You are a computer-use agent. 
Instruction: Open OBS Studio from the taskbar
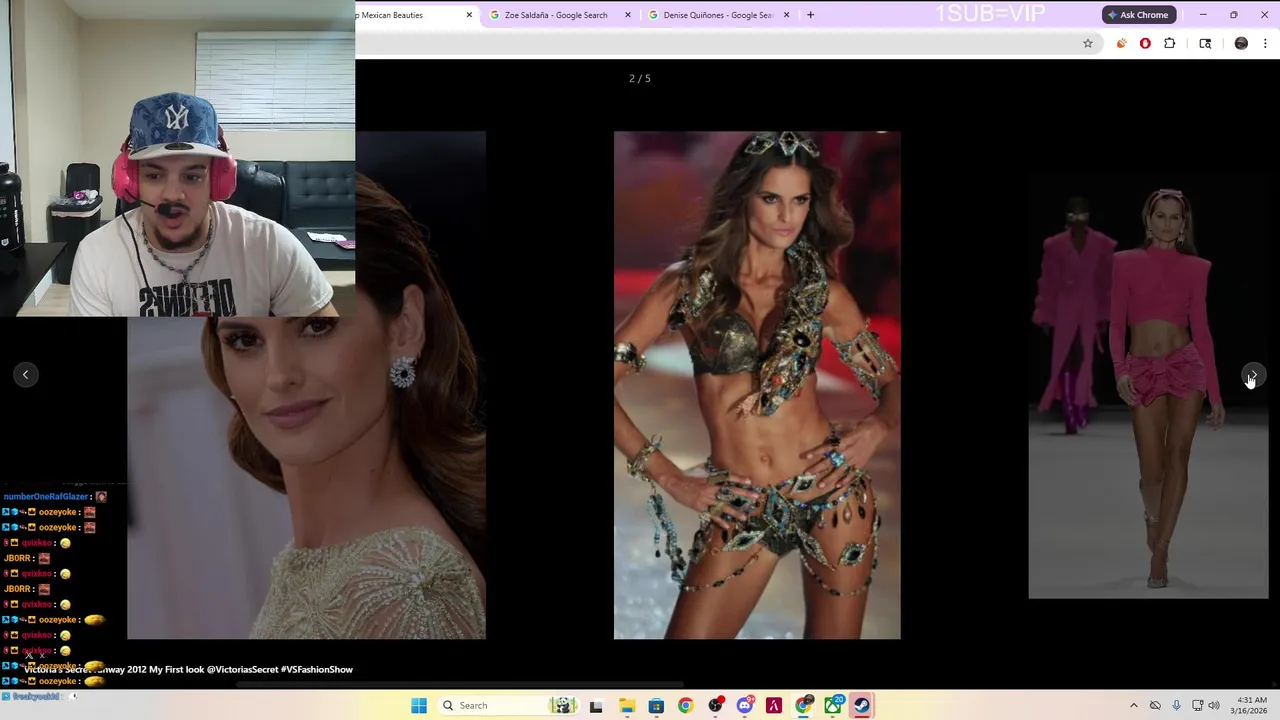(715, 706)
